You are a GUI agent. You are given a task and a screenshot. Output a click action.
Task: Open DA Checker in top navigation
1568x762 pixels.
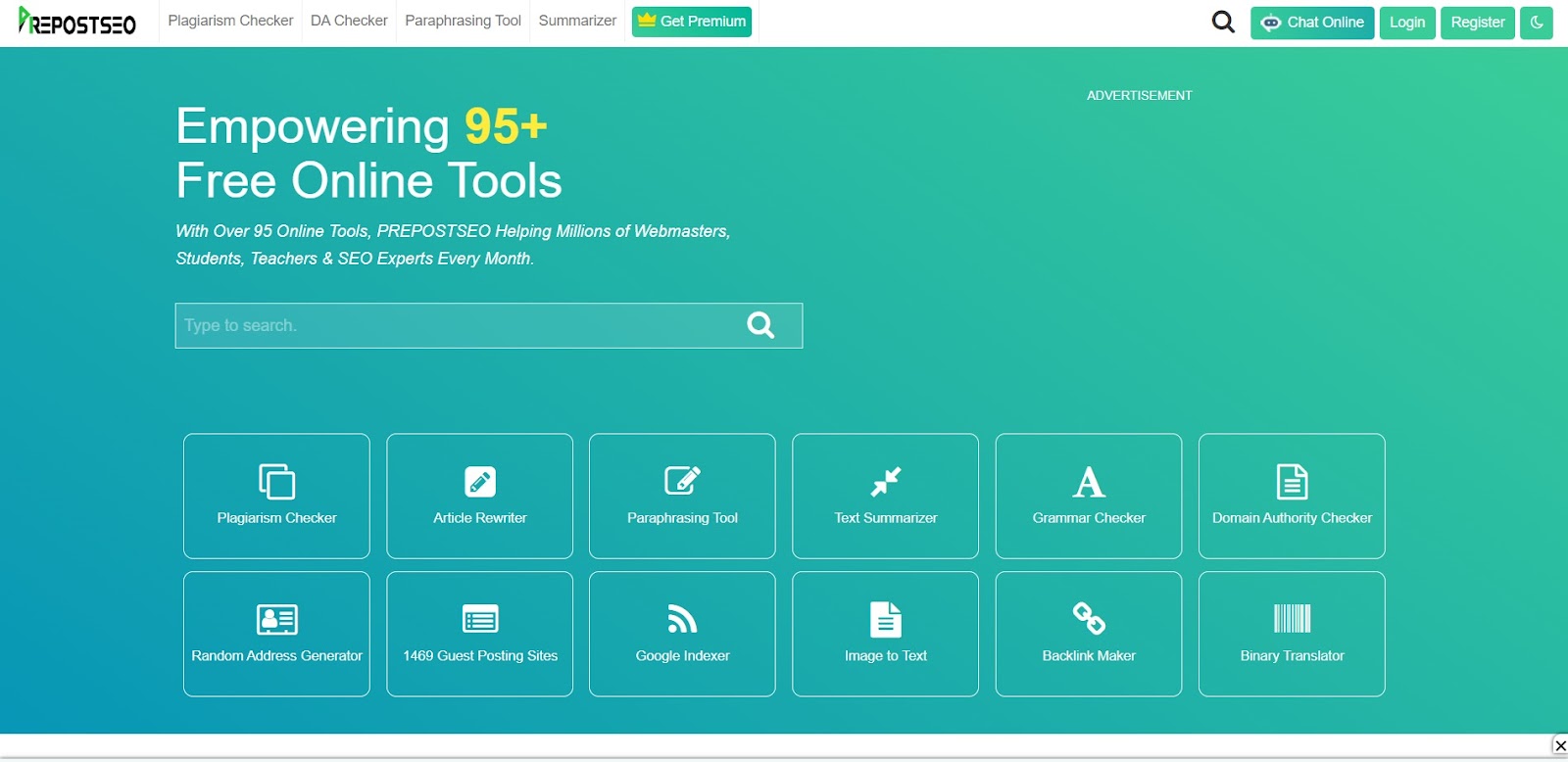pyautogui.click(x=349, y=21)
